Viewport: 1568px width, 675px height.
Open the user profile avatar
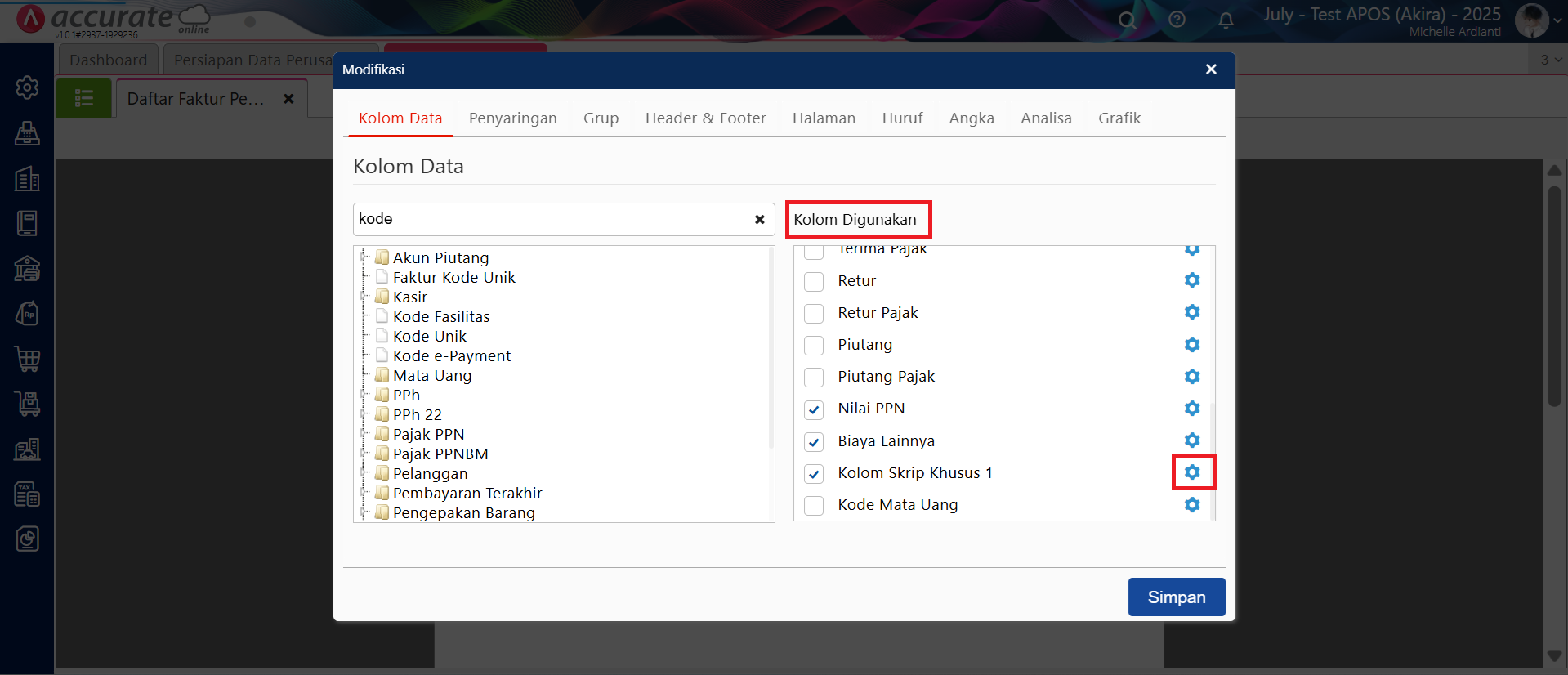[x=1531, y=20]
